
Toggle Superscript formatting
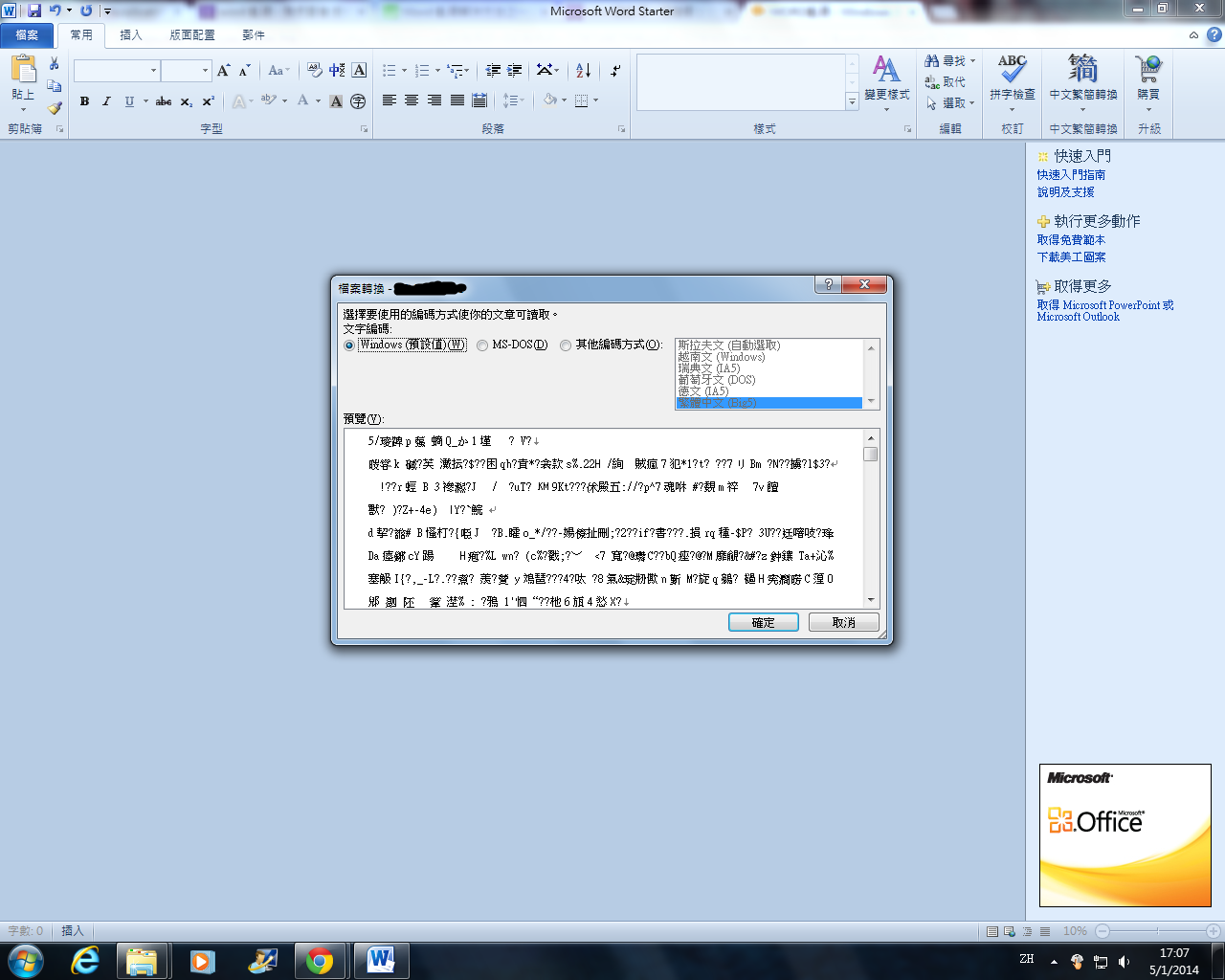click(x=208, y=101)
